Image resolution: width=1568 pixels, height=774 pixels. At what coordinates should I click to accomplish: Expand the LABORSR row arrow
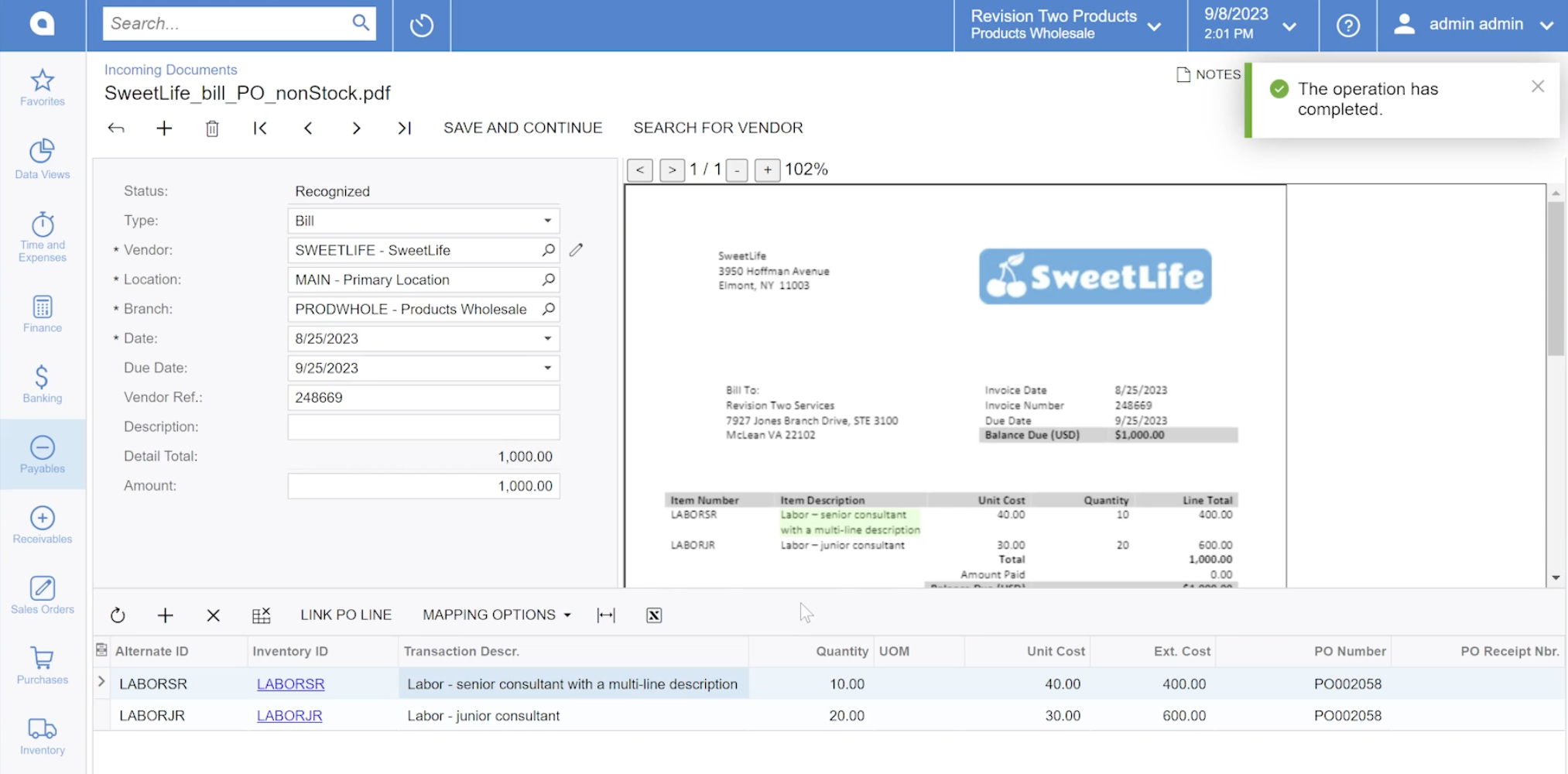(x=101, y=681)
